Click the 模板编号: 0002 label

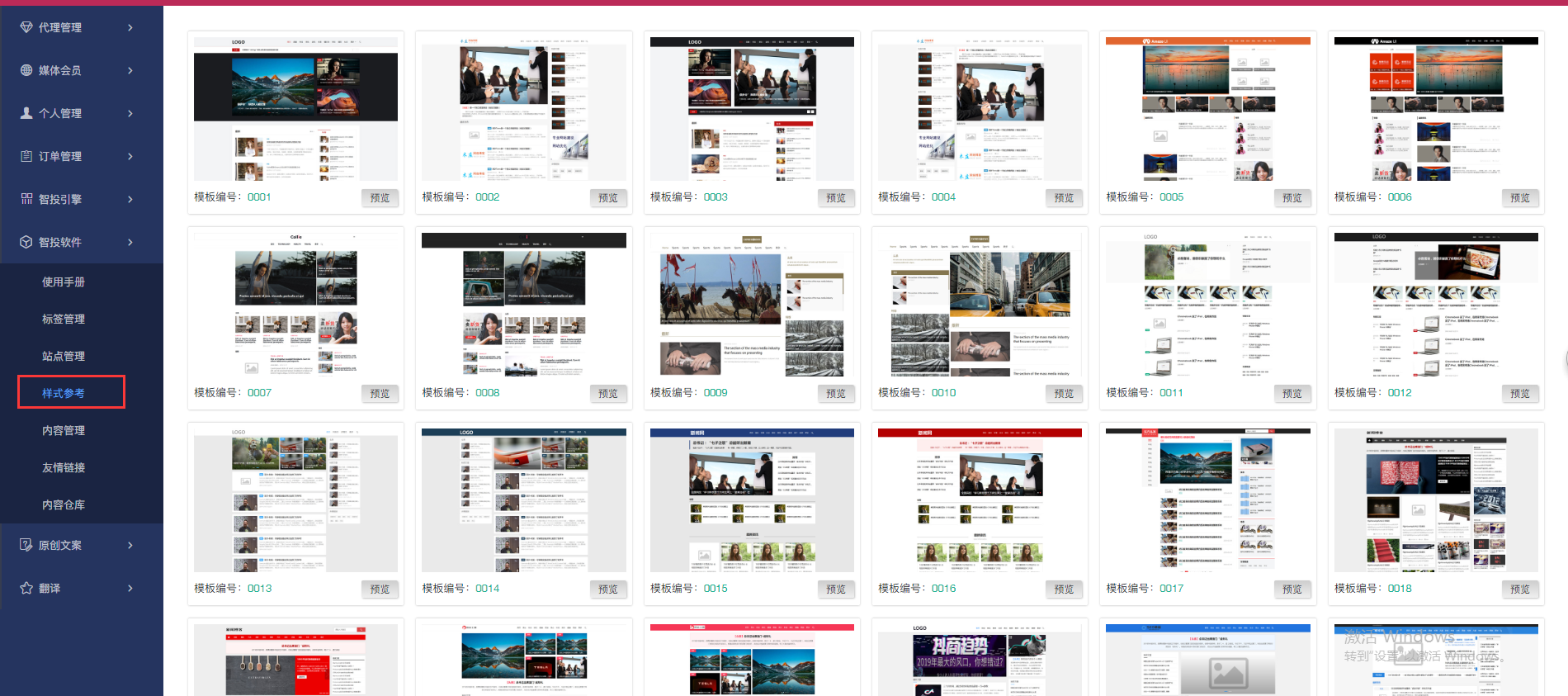(460, 197)
